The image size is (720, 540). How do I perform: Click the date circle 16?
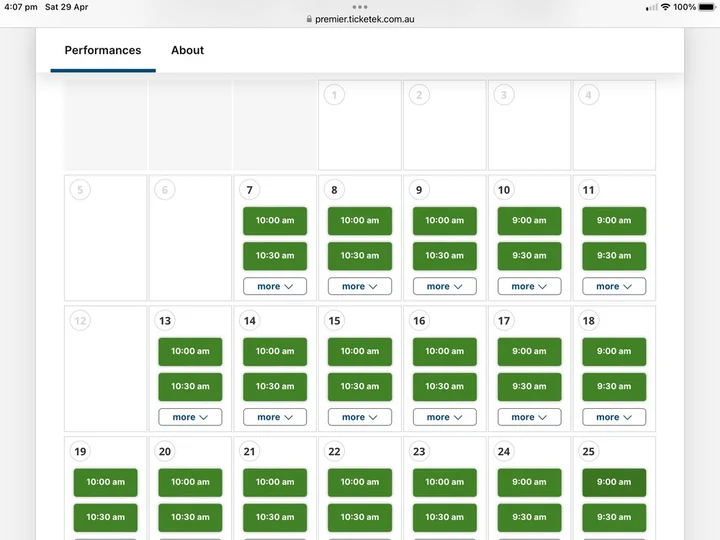click(419, 321)
